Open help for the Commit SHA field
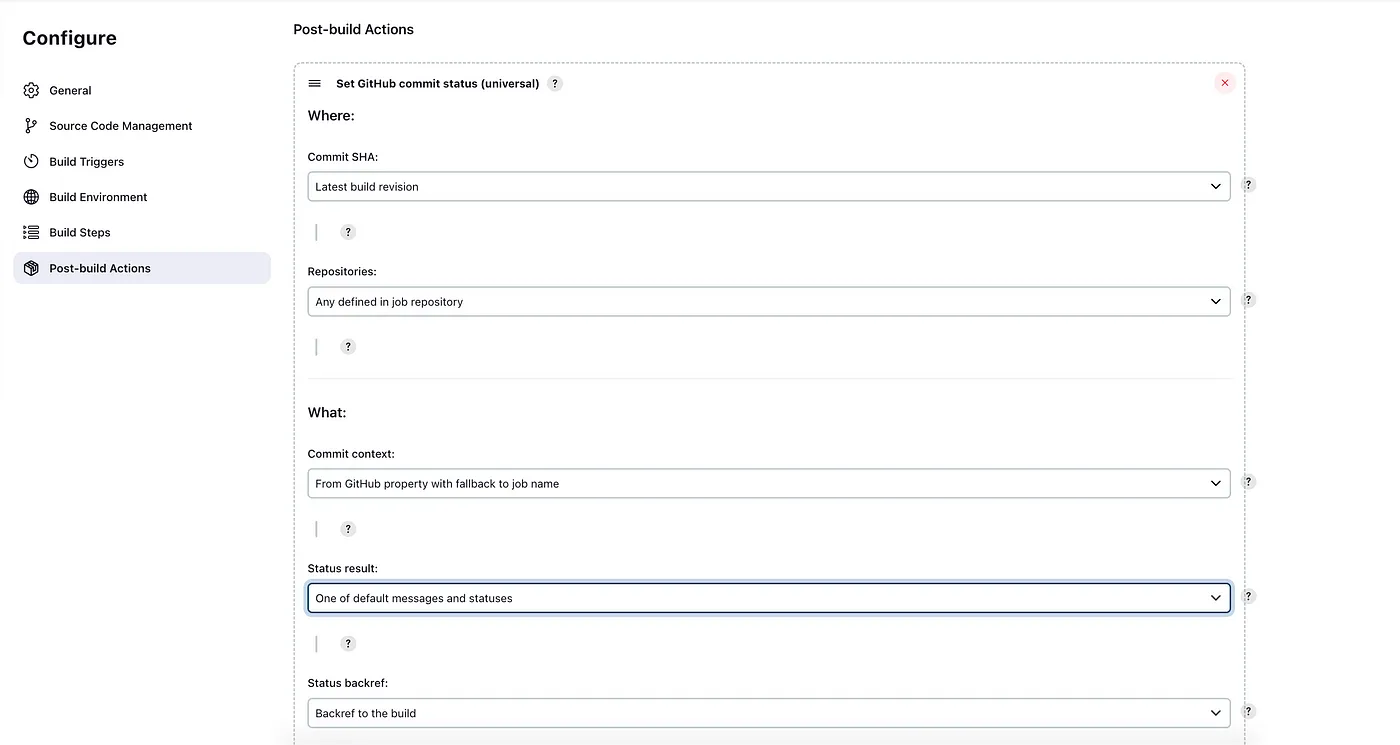Viewport: 1400px width, 745px height. coord(1248,185)
